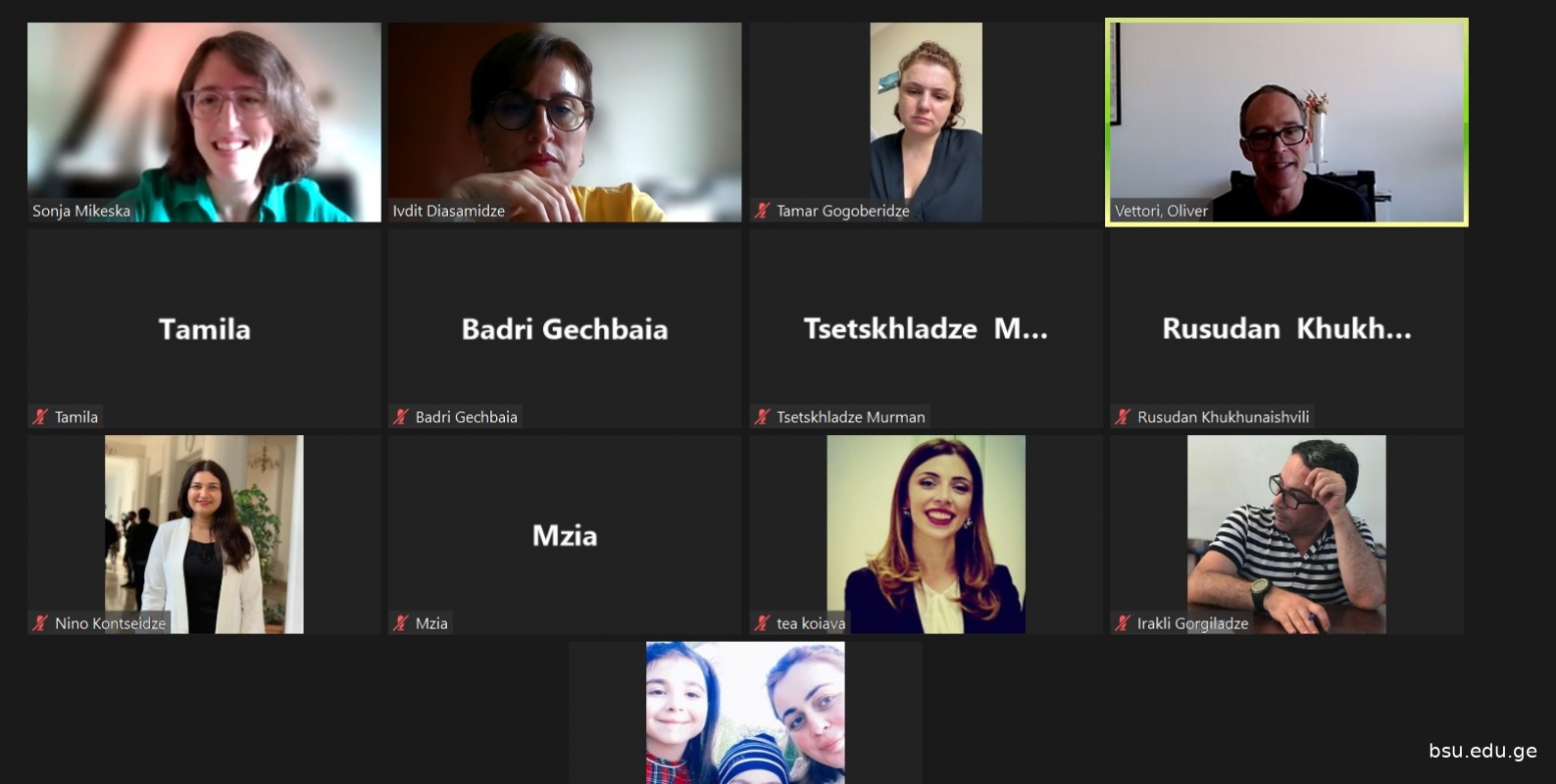This screenshot has height=784, width=1556.
Task: Select Sonja Mikeska's video tile
Action: [204, 122]
